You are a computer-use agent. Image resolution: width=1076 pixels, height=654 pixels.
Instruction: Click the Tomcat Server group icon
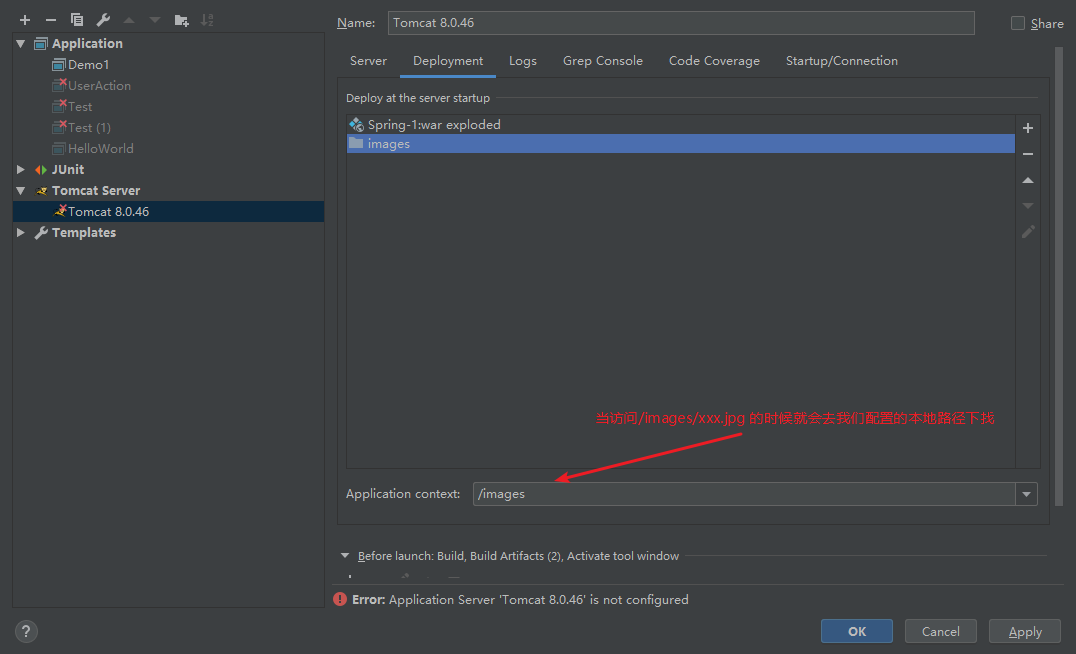click(41, 191)
